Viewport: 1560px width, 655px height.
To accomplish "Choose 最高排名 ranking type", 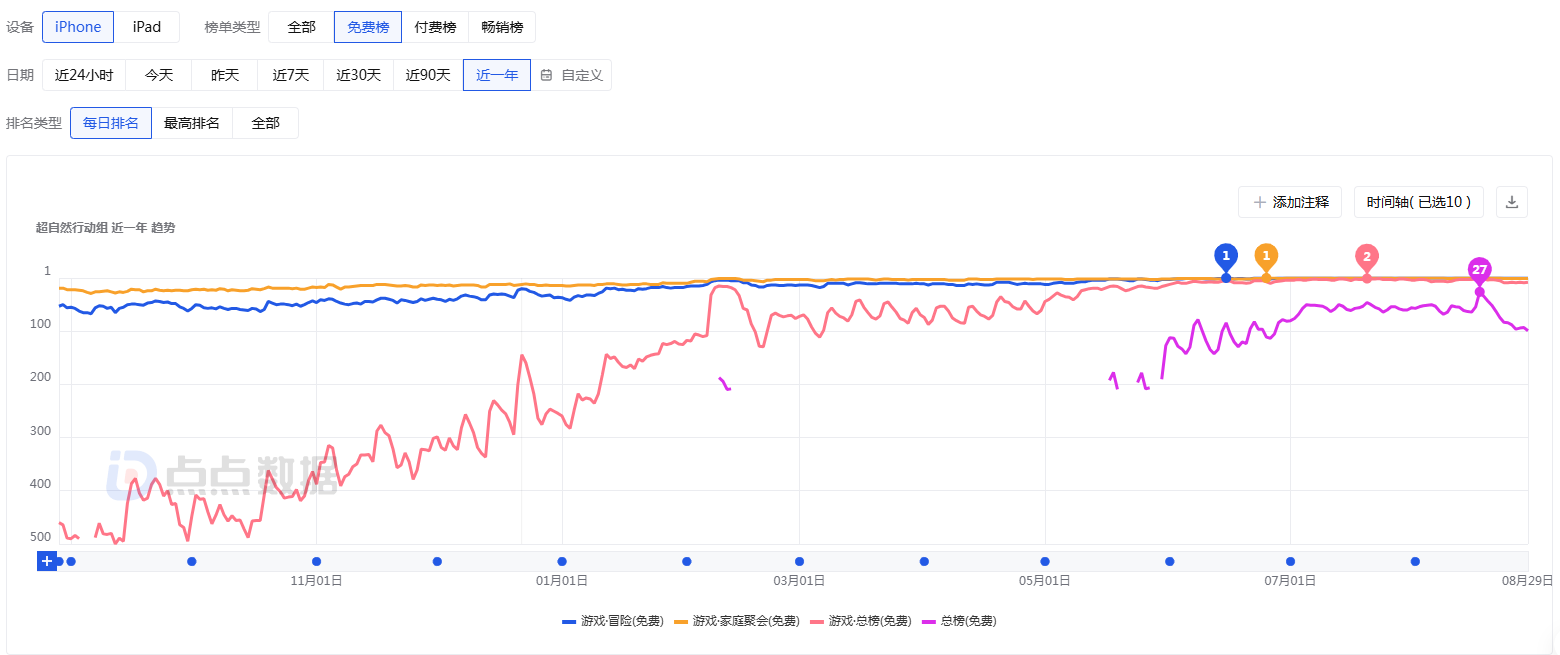I will click(192, 123).
